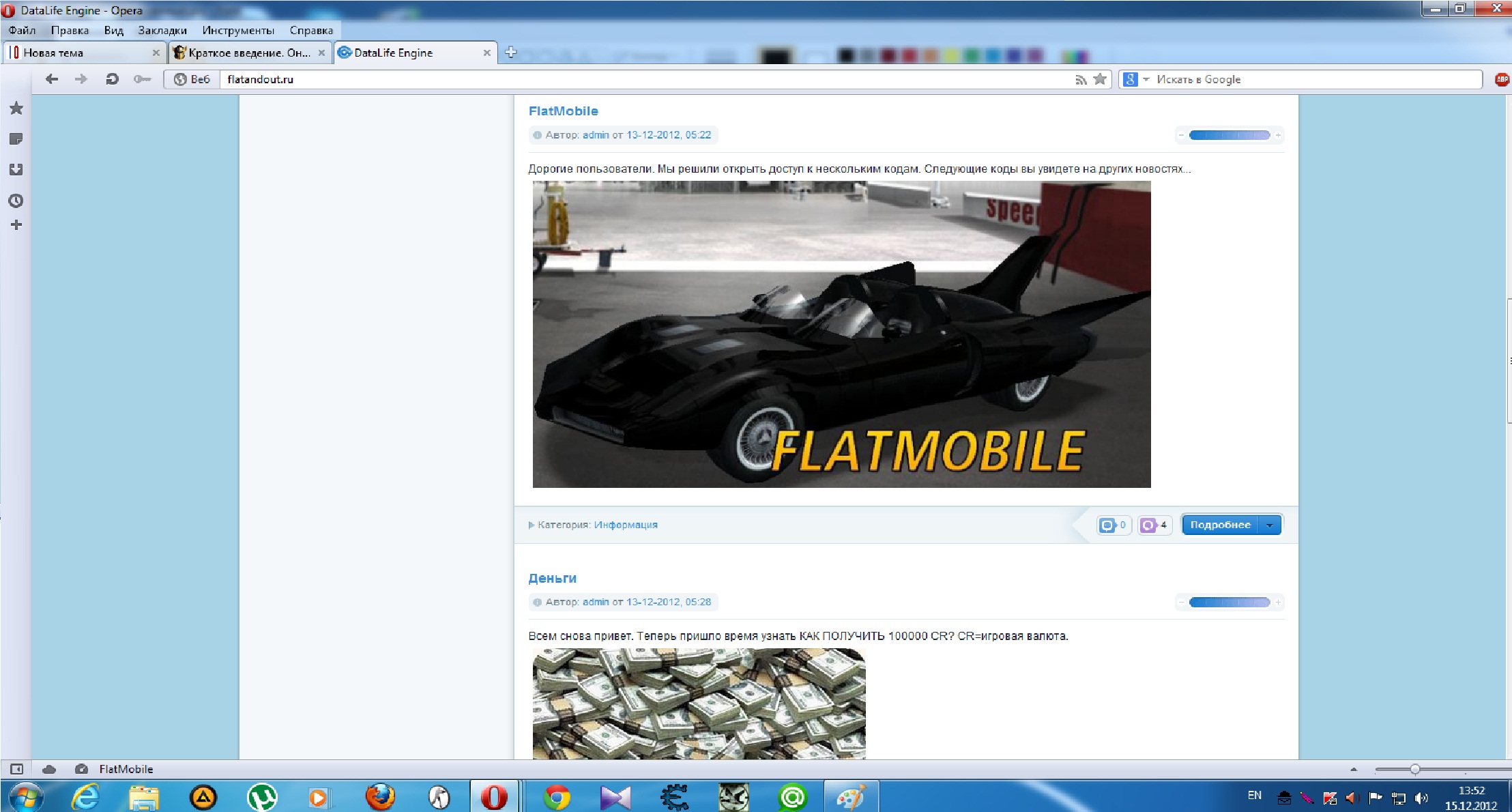Switch to the Новая тема tab
The width and height of the screenshot is (1512, 812).
pyautogui.click(x=83, y=53)
